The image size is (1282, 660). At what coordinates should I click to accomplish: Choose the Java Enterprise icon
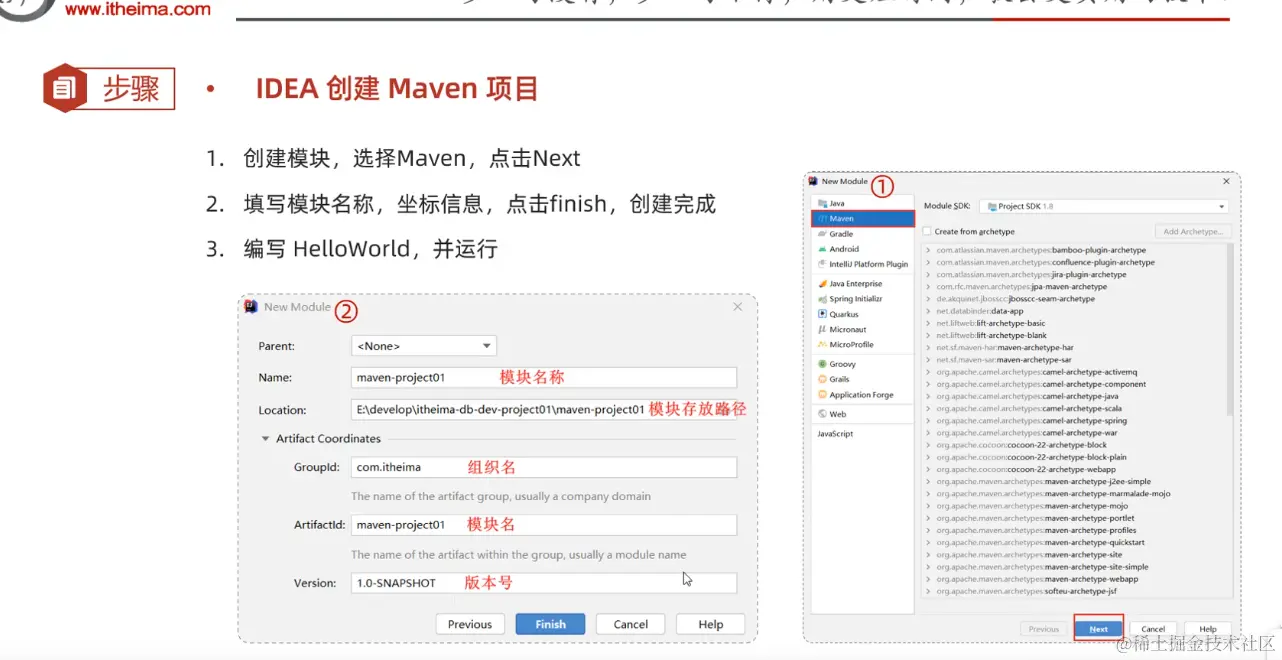pos(822,284)
